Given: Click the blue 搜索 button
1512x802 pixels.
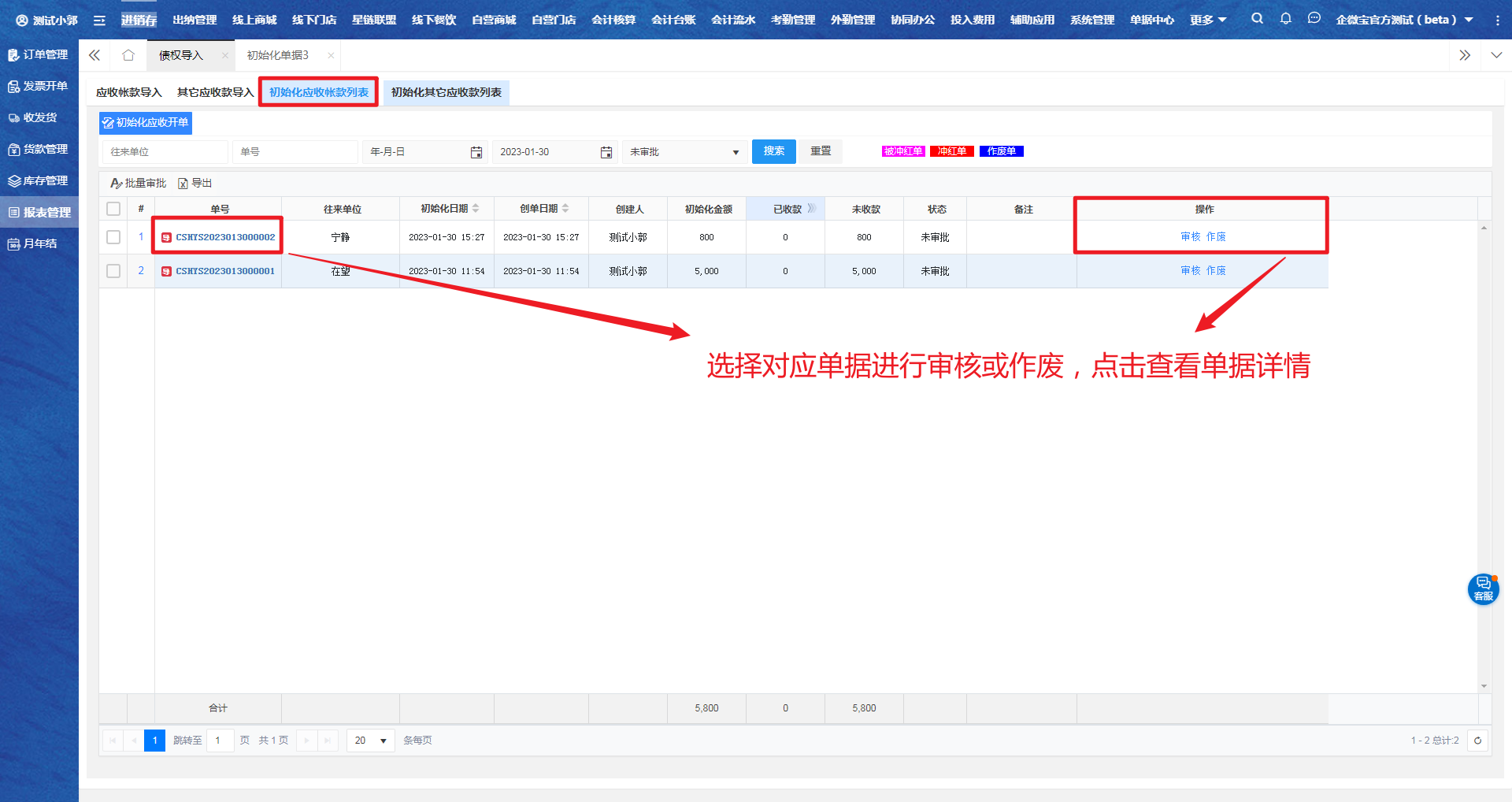Looking at the screenshot, I should point(773,151).
